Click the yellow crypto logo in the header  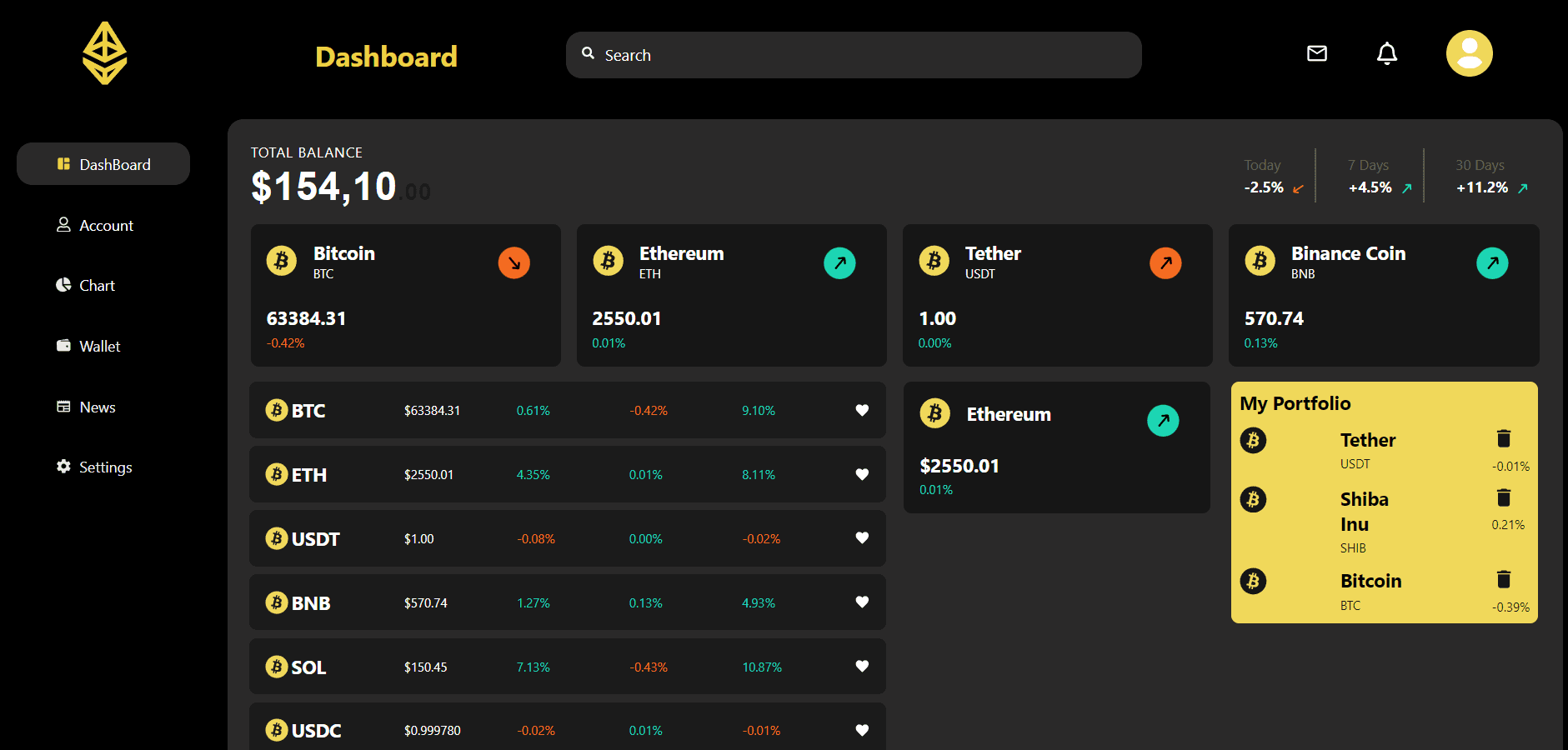(105, 53)
